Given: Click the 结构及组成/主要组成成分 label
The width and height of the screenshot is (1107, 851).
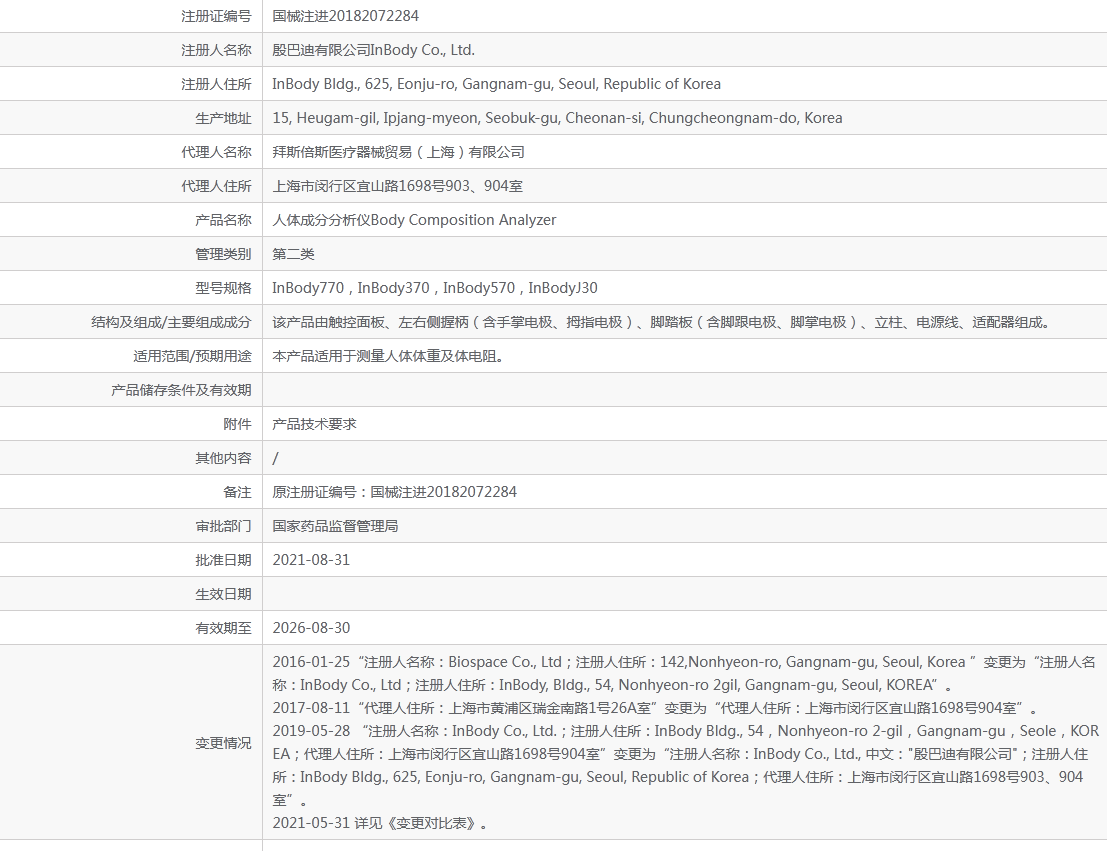Looking at the screenshot, I should pyautogui.click(x=171, y=322).
